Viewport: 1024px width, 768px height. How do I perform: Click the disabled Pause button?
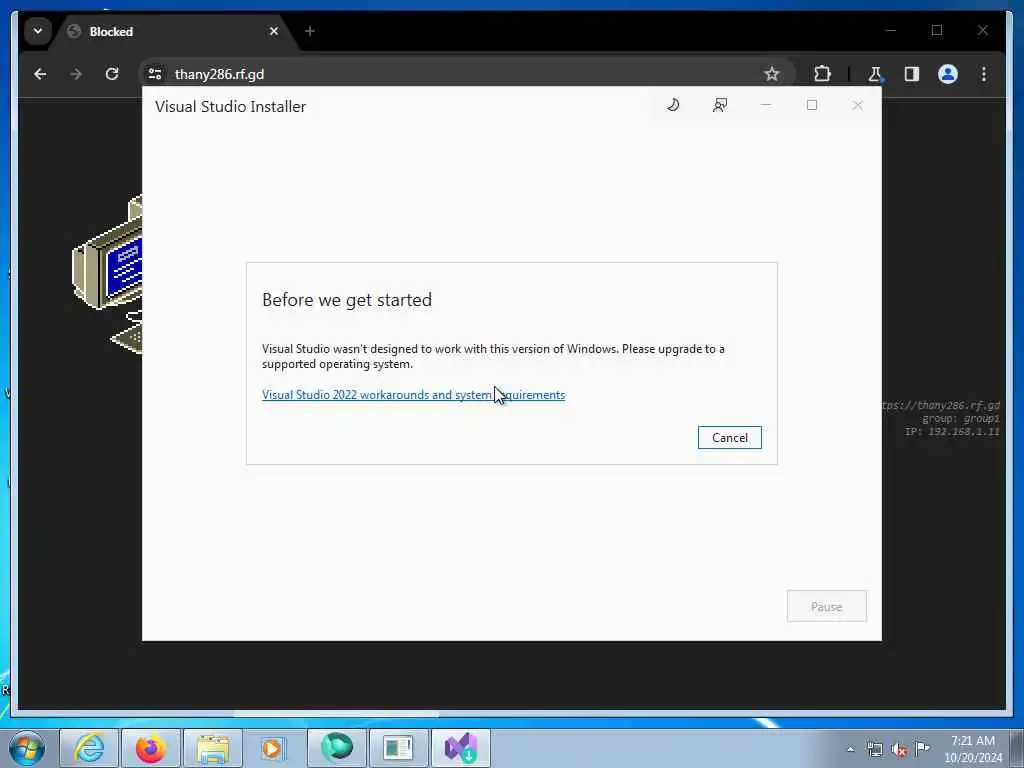coord(827,607)
